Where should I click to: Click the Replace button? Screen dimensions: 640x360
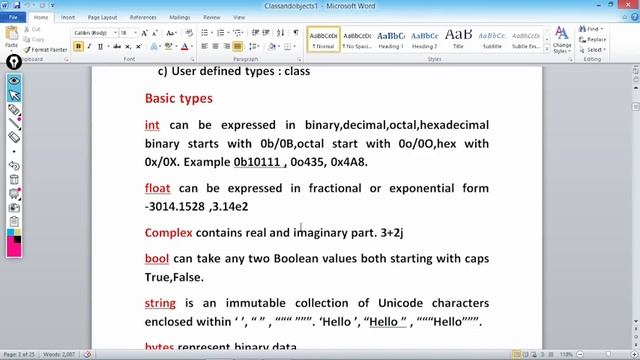pyautogui.click(x=593, y=40)
